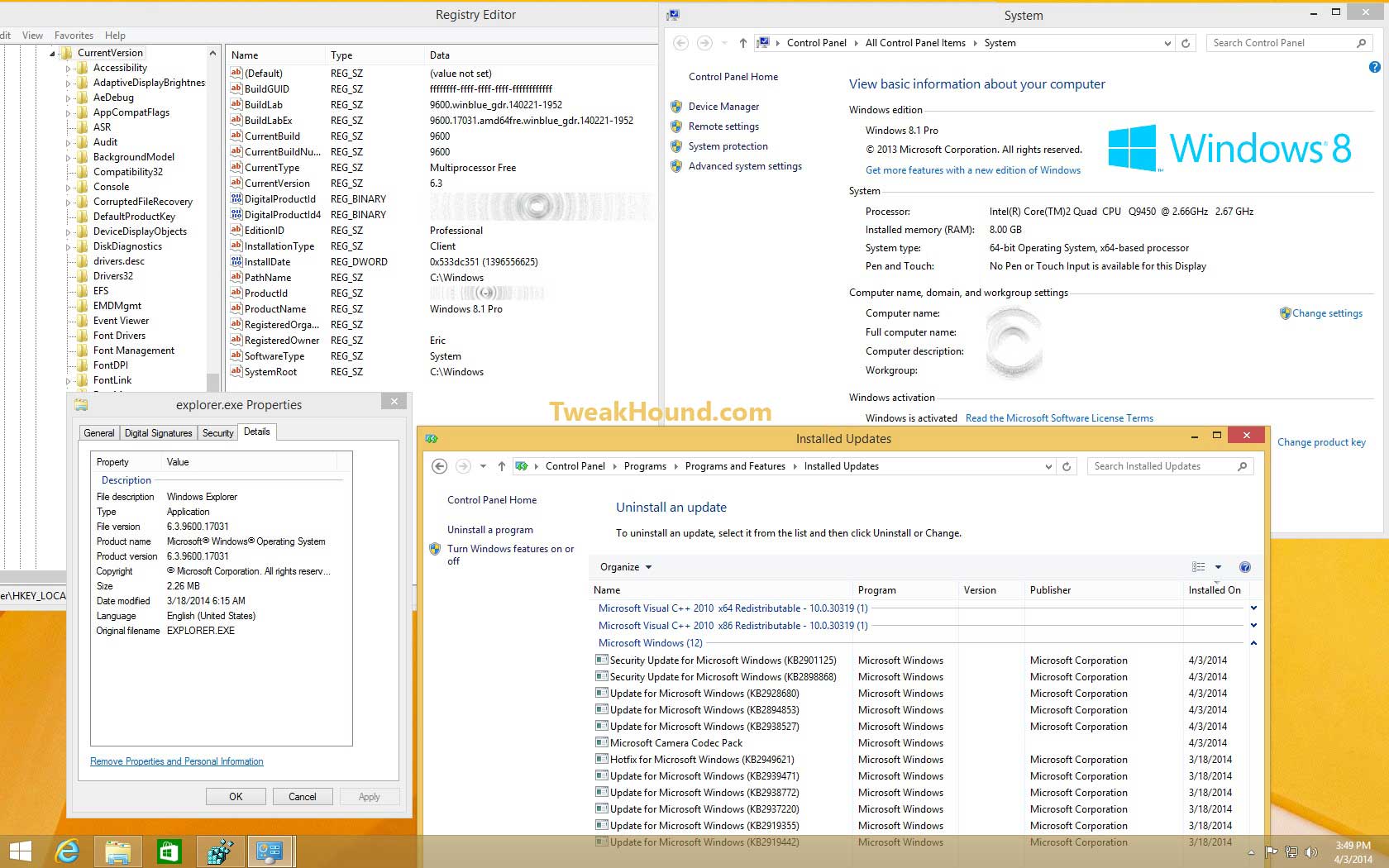Select the BuildLabEx registry value
This screenshot has height=868, width=1389.
click(x=268, y=121)
